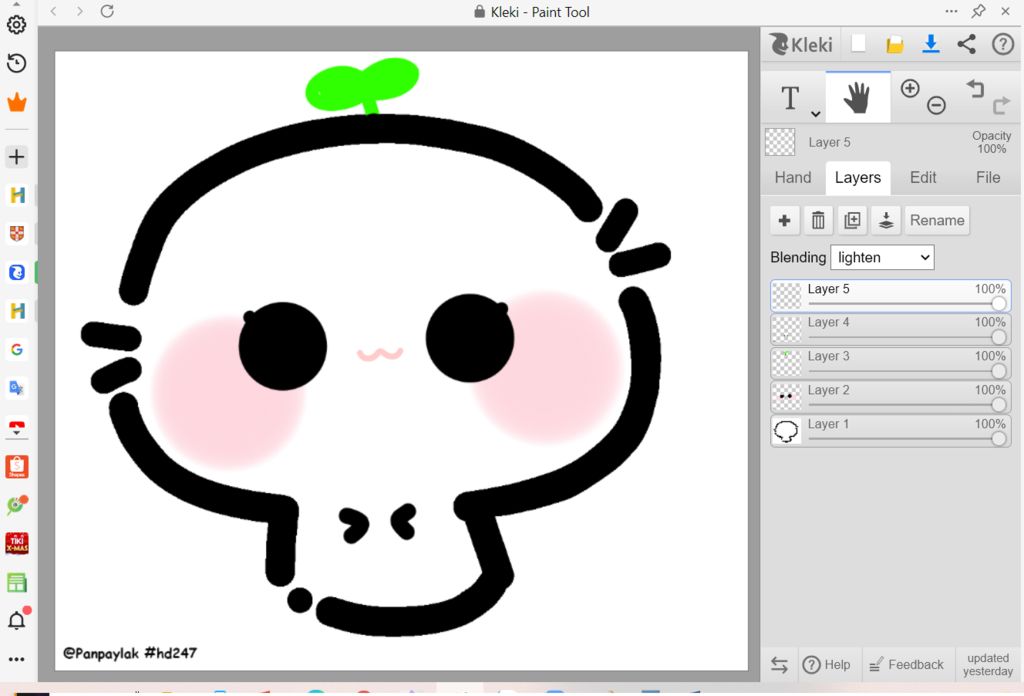The height and width of the screenshot is (696, 1024).
Task: Select Layer 2 in the layer list
Action: tap(891, 397)
